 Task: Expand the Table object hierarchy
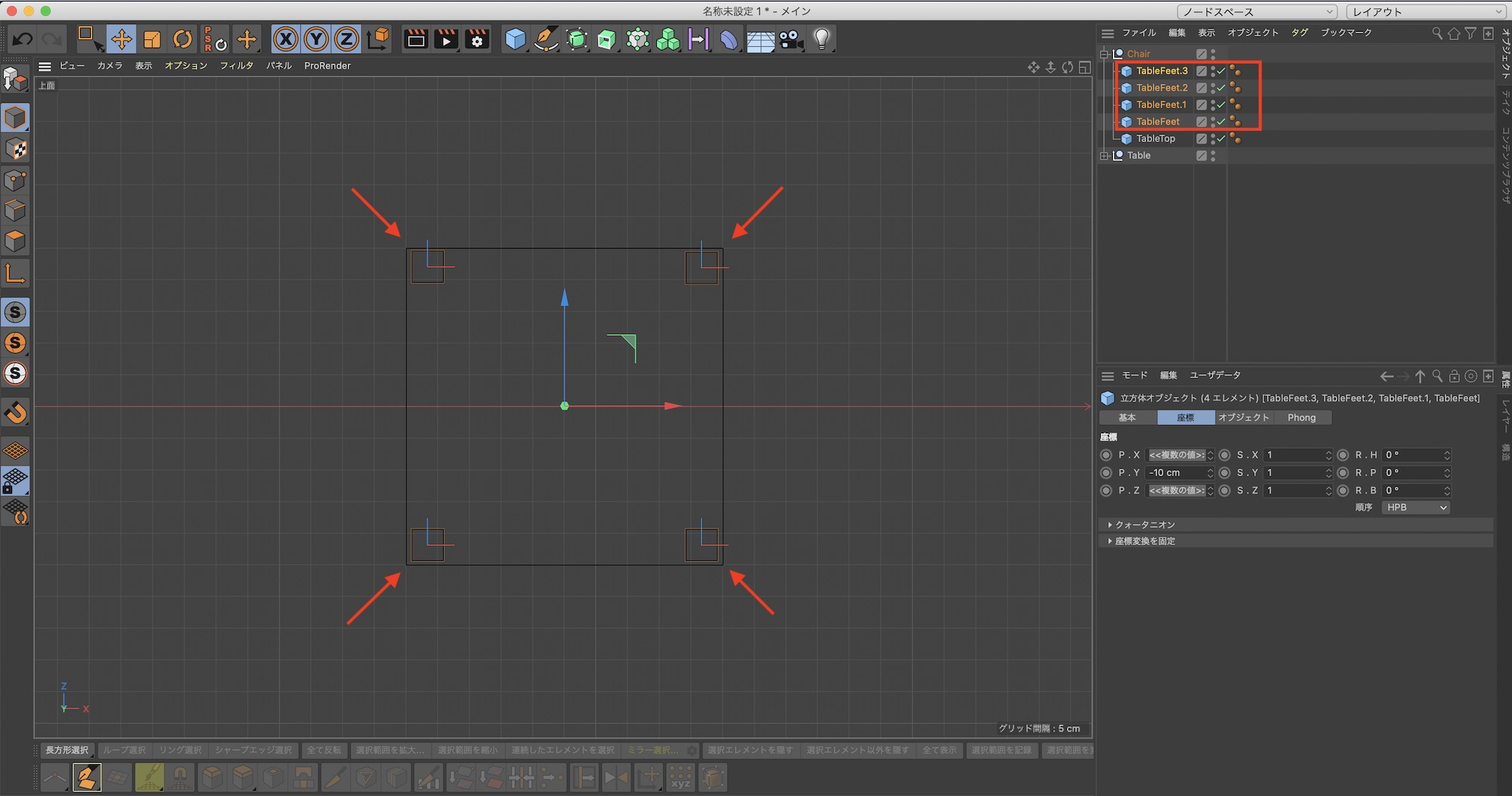1105,156
